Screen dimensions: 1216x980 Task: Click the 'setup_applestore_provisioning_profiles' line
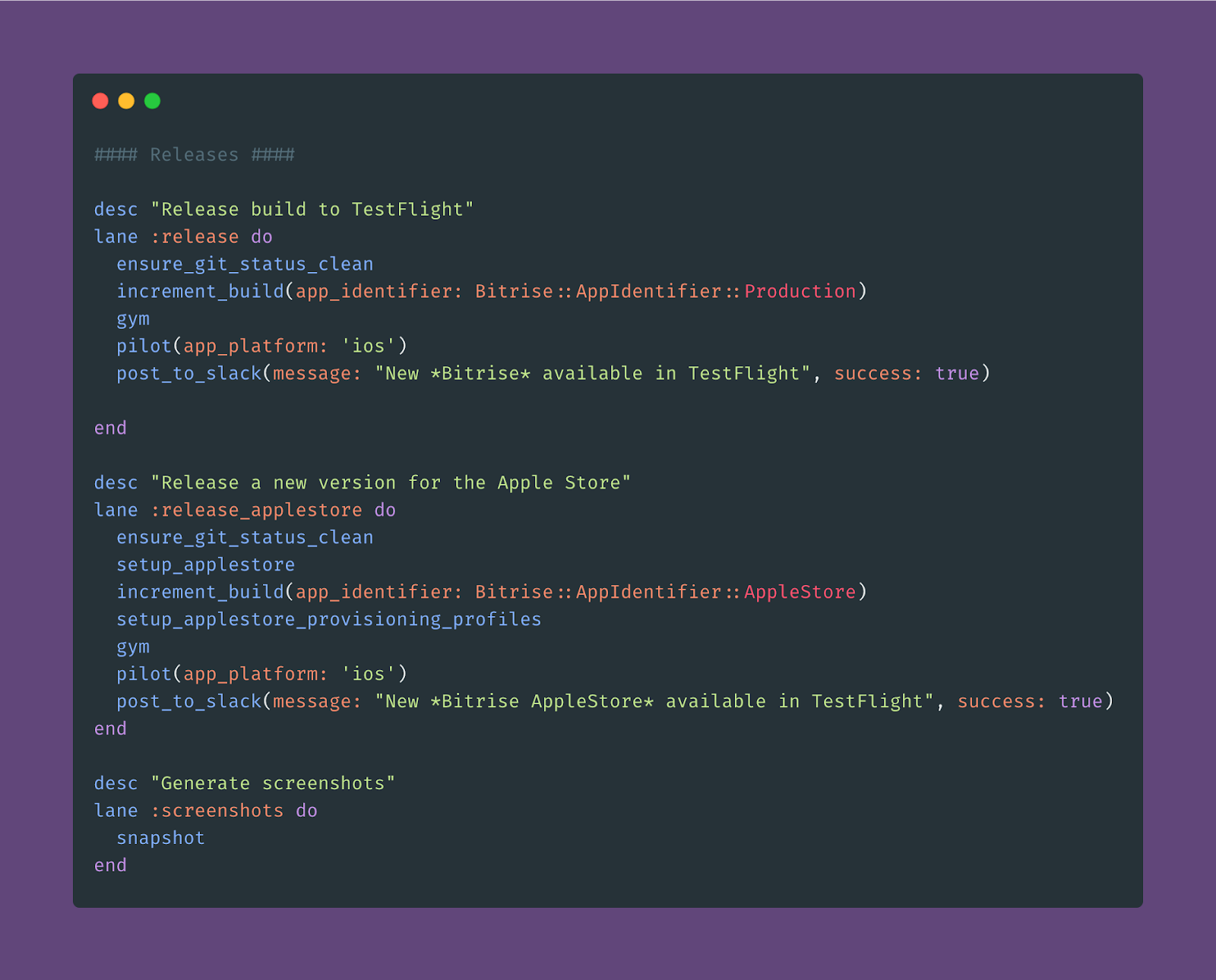[329, 620]
